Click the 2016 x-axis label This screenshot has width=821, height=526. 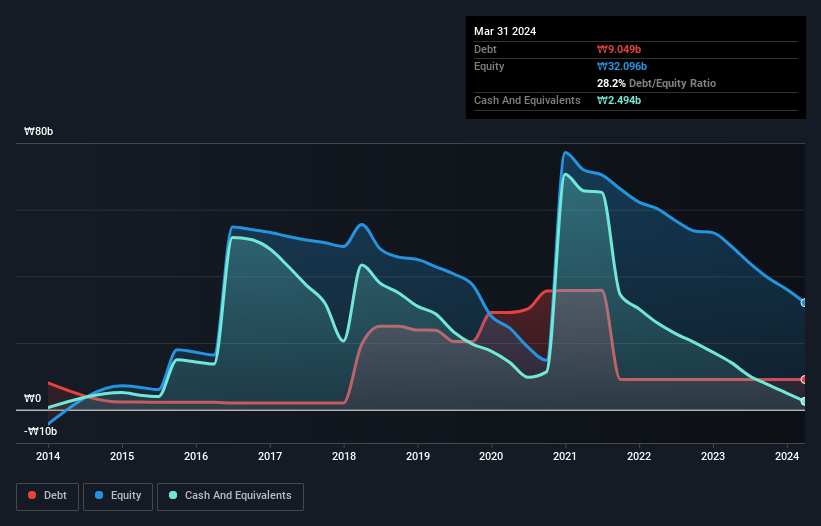click(x=196, y=456)
